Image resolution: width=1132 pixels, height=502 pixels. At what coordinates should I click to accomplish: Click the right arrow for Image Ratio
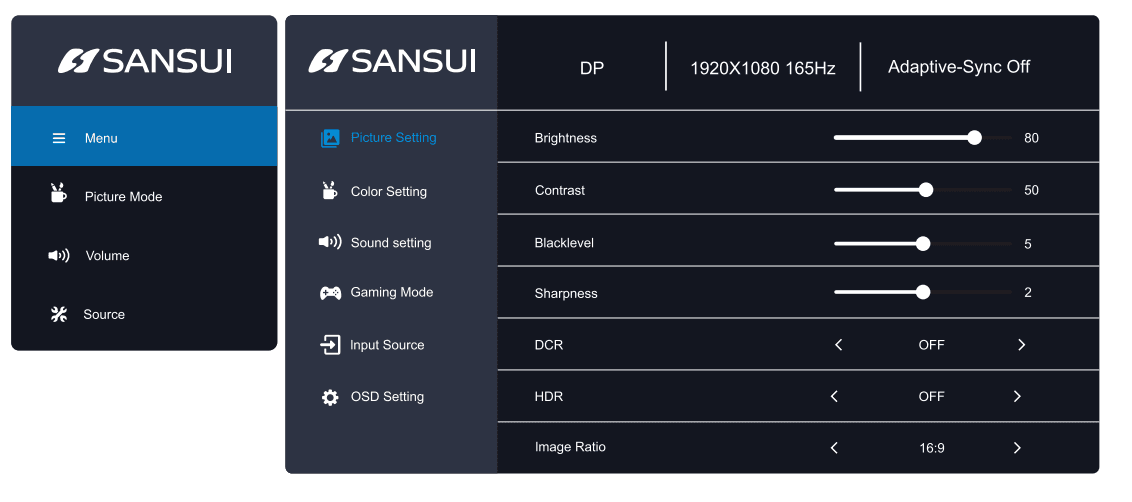pos(1017,448)
